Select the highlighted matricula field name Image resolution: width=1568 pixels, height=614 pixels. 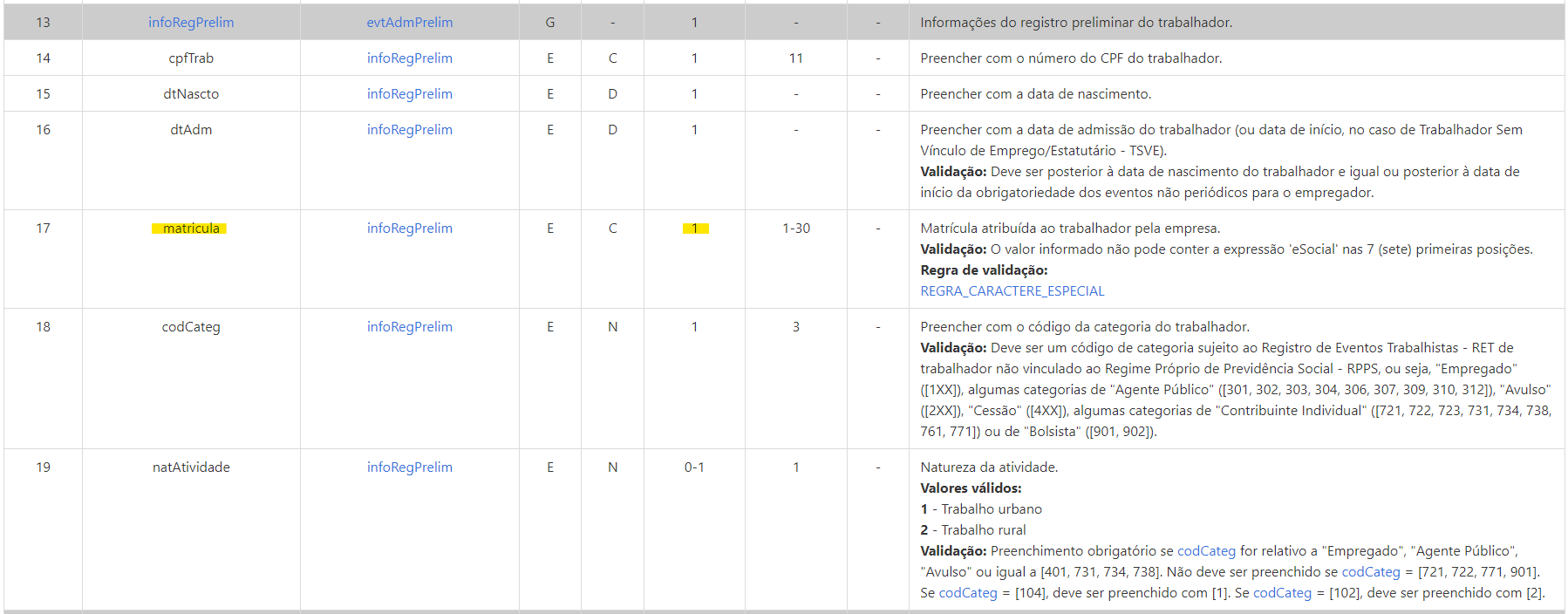pos(191,229)
